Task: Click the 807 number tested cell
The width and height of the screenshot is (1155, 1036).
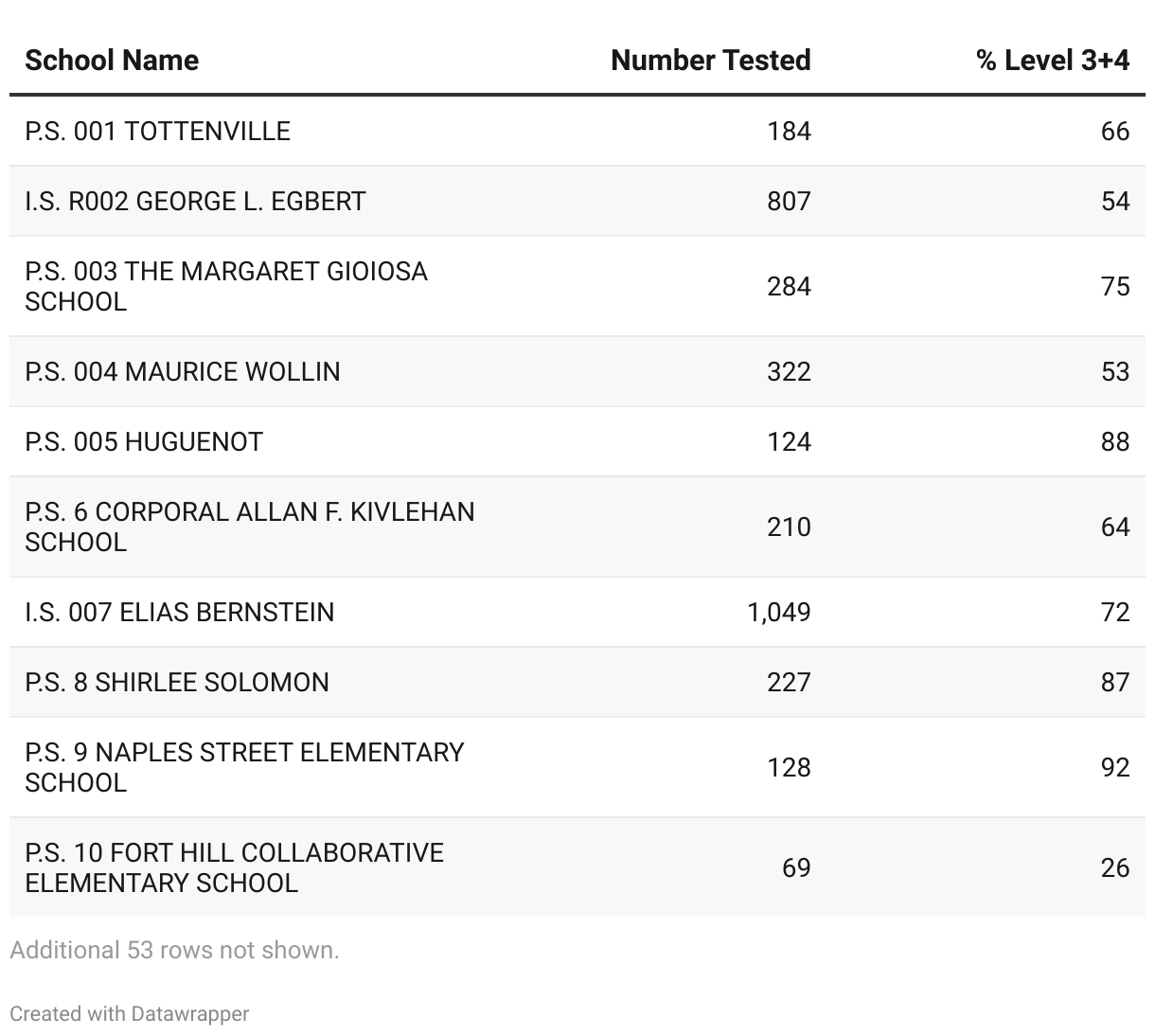Action: [x=789, y=201]
